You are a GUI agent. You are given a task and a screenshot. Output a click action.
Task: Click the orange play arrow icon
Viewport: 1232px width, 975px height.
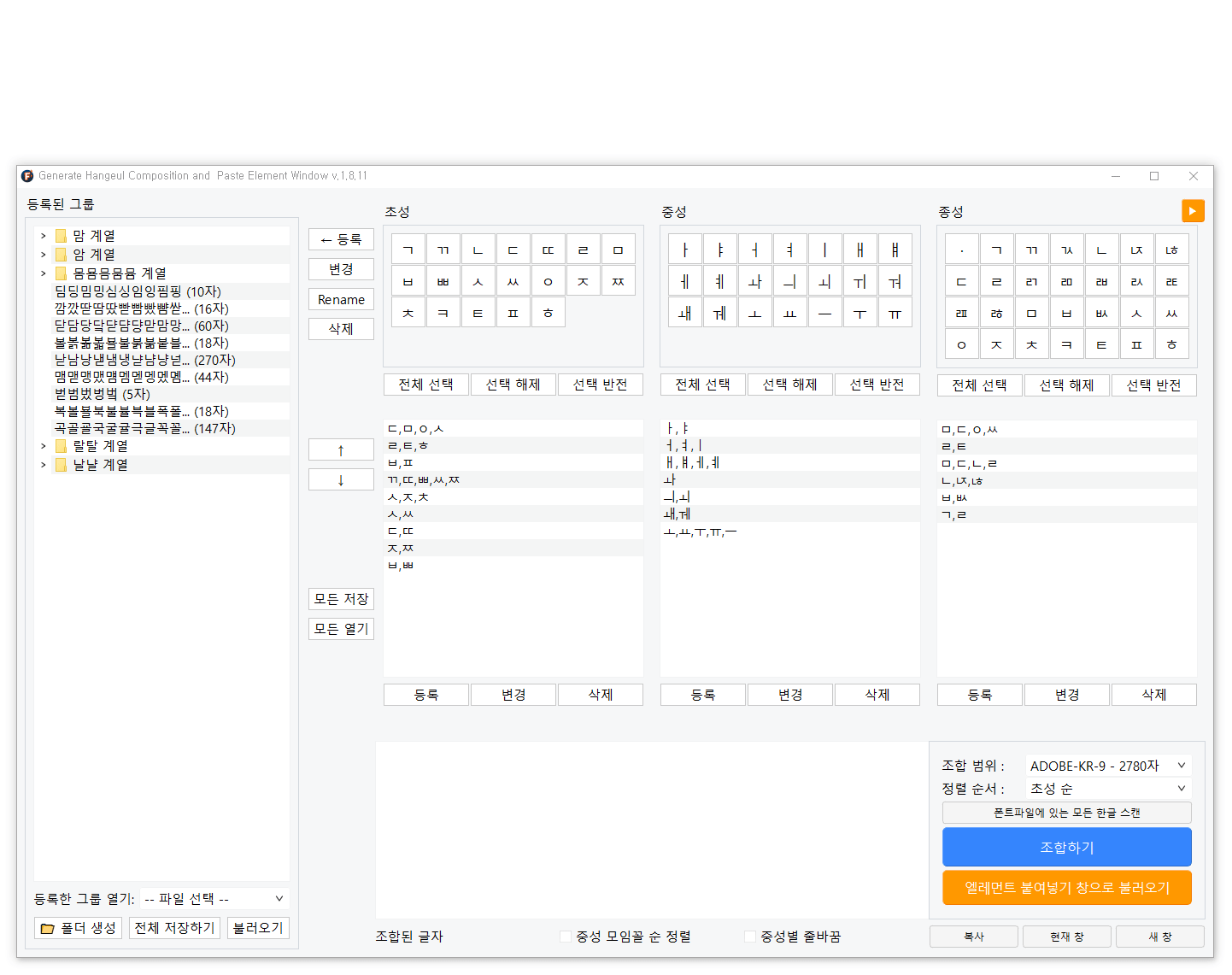pos(1193,211)
